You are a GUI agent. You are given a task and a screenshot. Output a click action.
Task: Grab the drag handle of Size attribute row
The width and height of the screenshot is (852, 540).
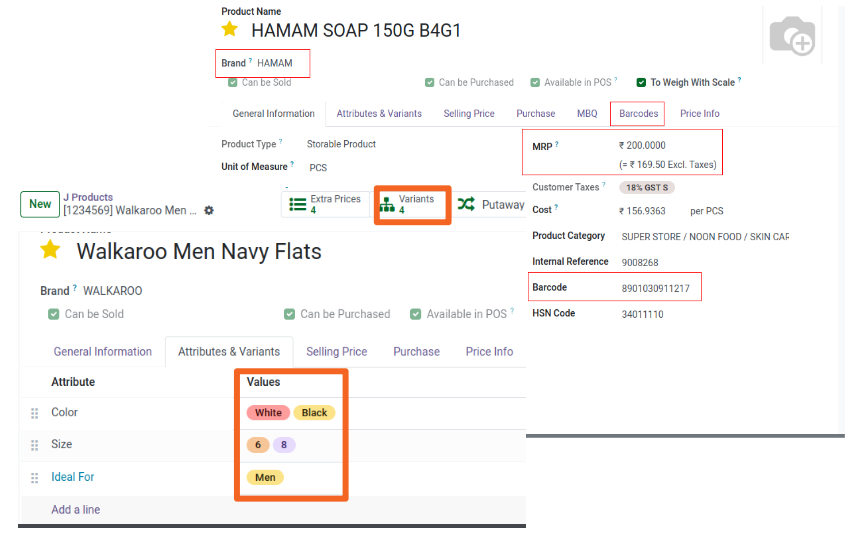[x=35, y=445]
